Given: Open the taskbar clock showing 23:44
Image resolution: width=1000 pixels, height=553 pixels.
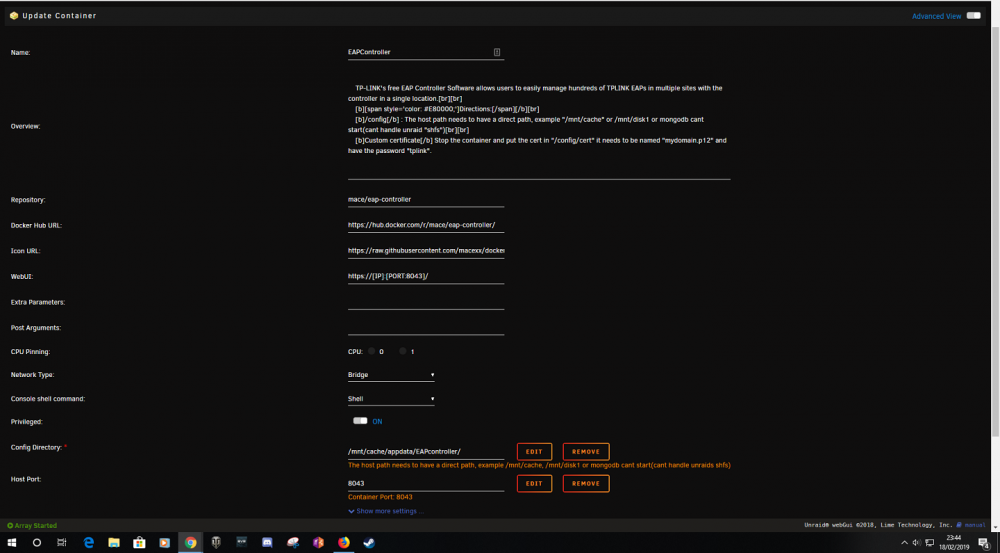Looking at the screenshot, I should pyautogui.click(x=953, y=543).
